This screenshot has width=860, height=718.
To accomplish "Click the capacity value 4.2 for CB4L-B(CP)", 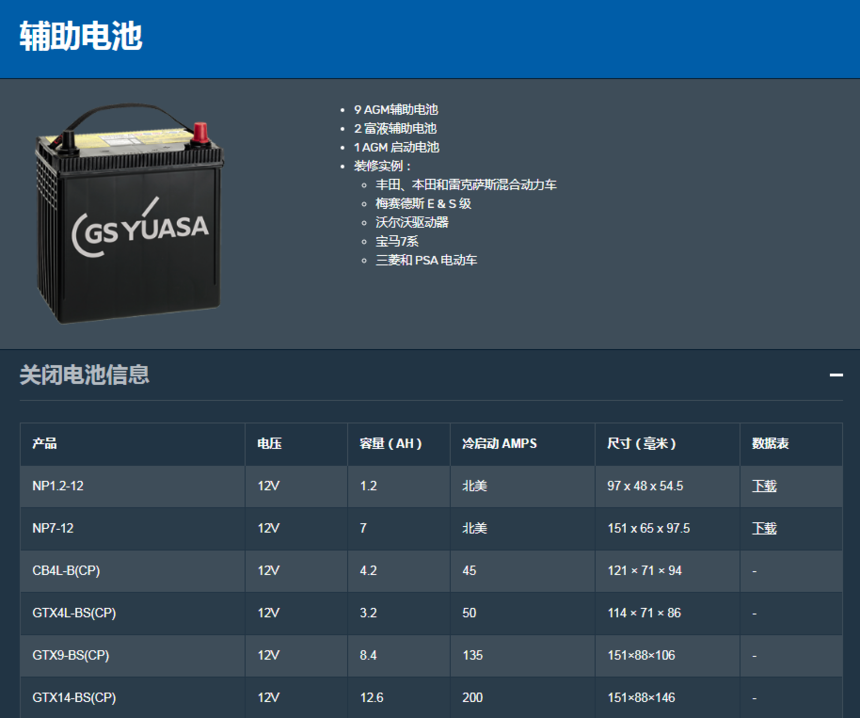I will pyautogui.click(x=369, y=570).
